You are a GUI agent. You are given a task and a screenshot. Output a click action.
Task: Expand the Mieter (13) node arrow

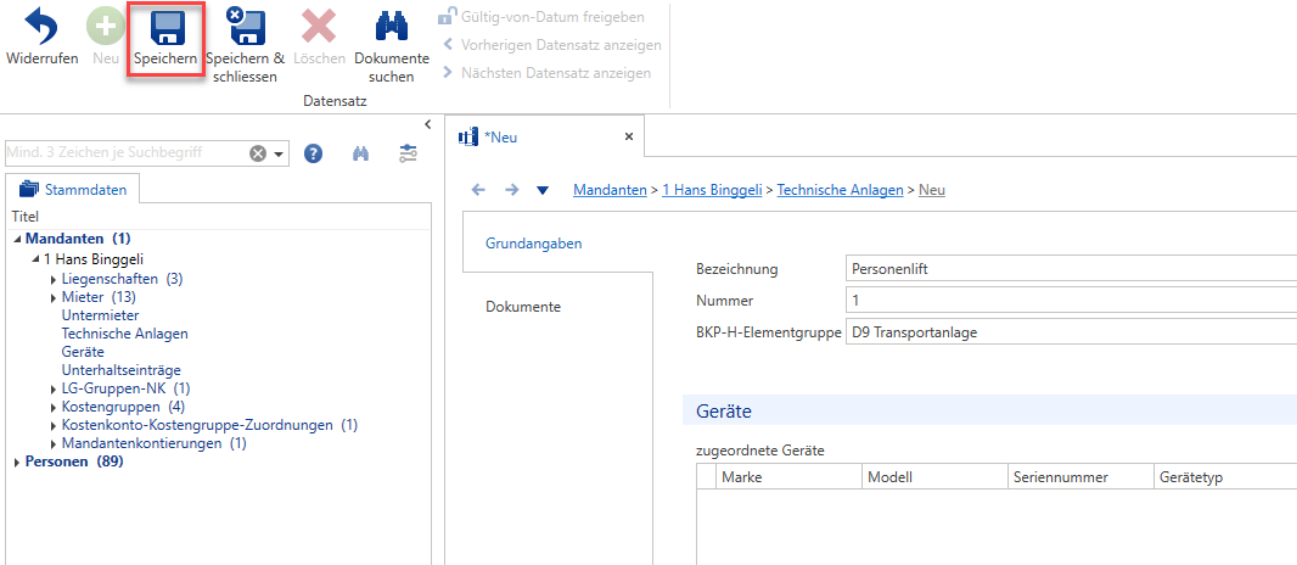pyautogui.click(x=53, y=297)
